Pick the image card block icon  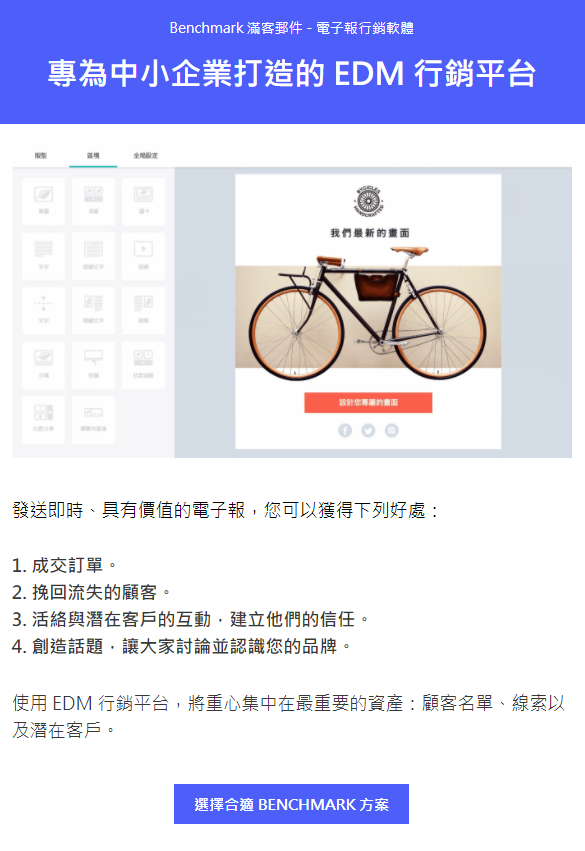click(143, 200)
